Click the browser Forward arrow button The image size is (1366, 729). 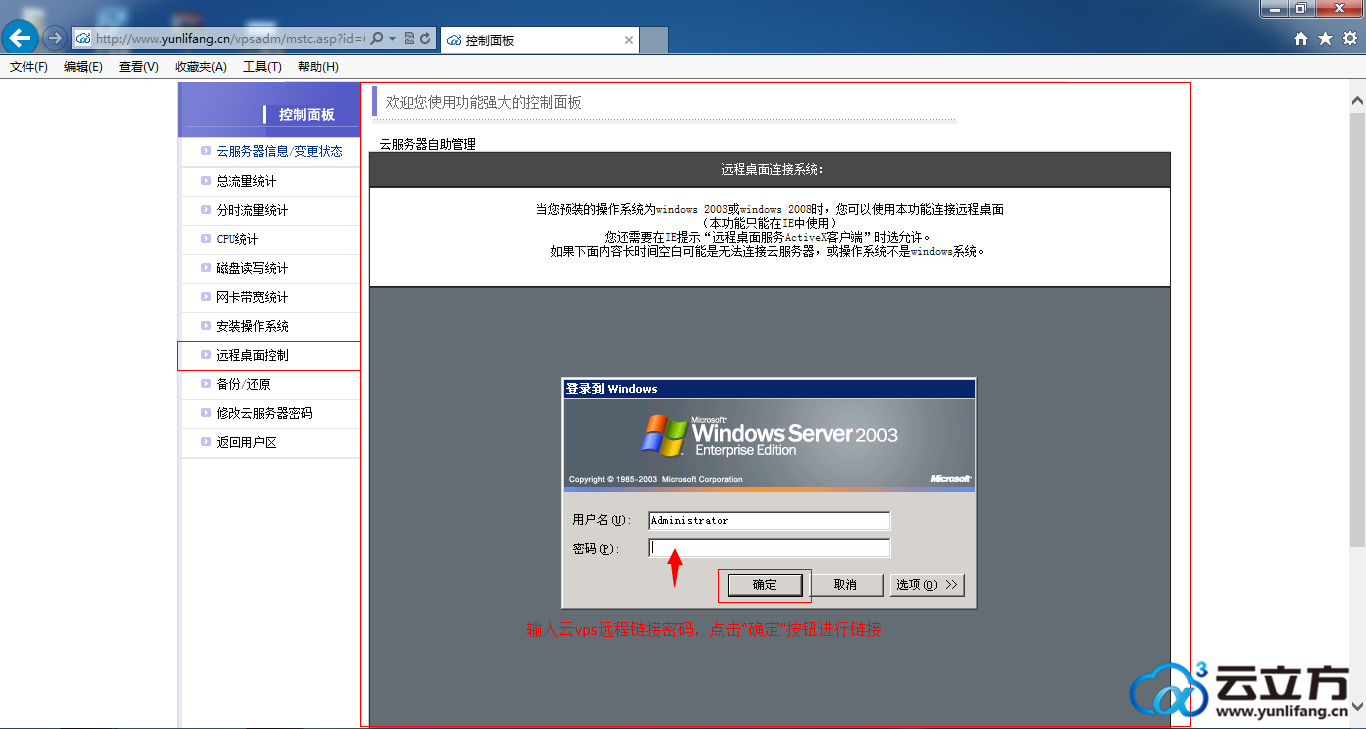(x=55, y=38)
